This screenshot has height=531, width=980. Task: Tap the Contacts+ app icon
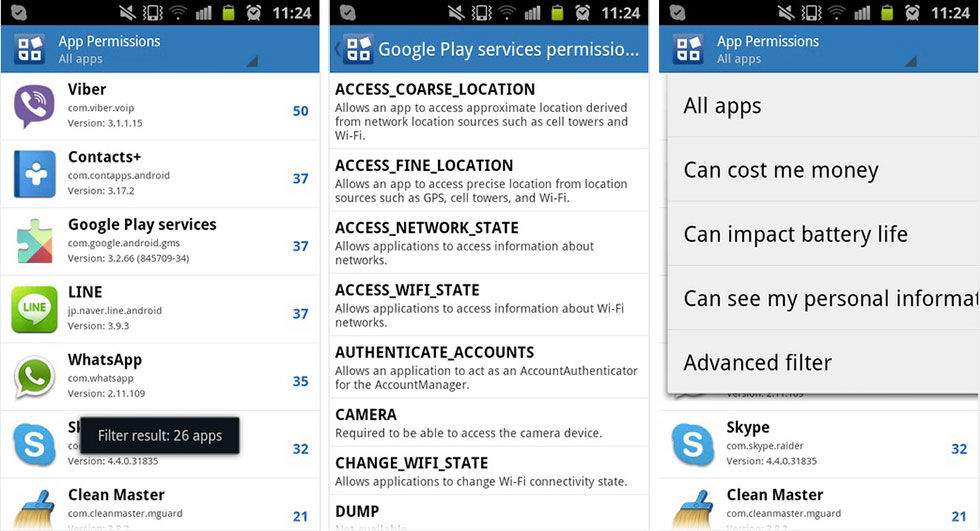click(x=34, y=174)
